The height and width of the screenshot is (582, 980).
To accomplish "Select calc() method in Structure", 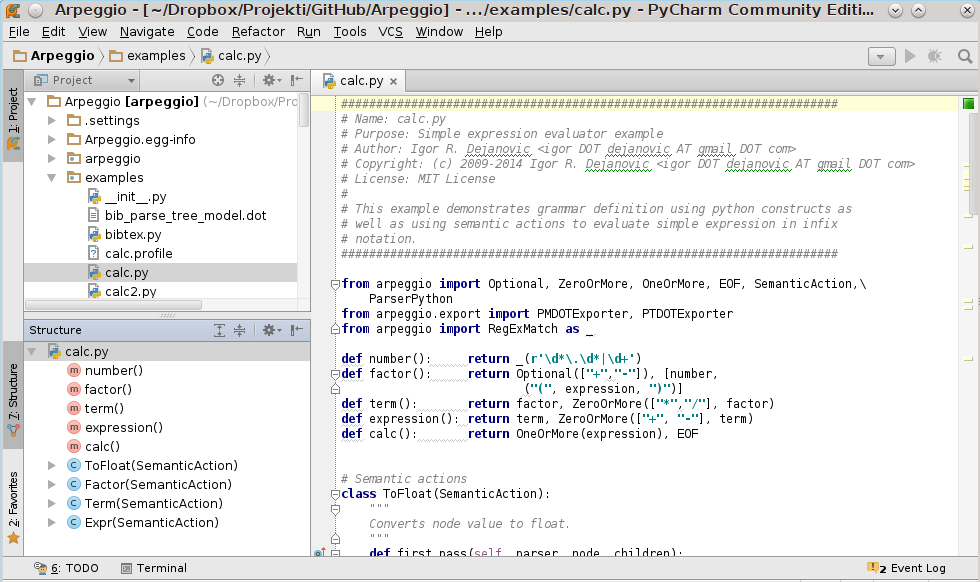I will coord(102,446).
